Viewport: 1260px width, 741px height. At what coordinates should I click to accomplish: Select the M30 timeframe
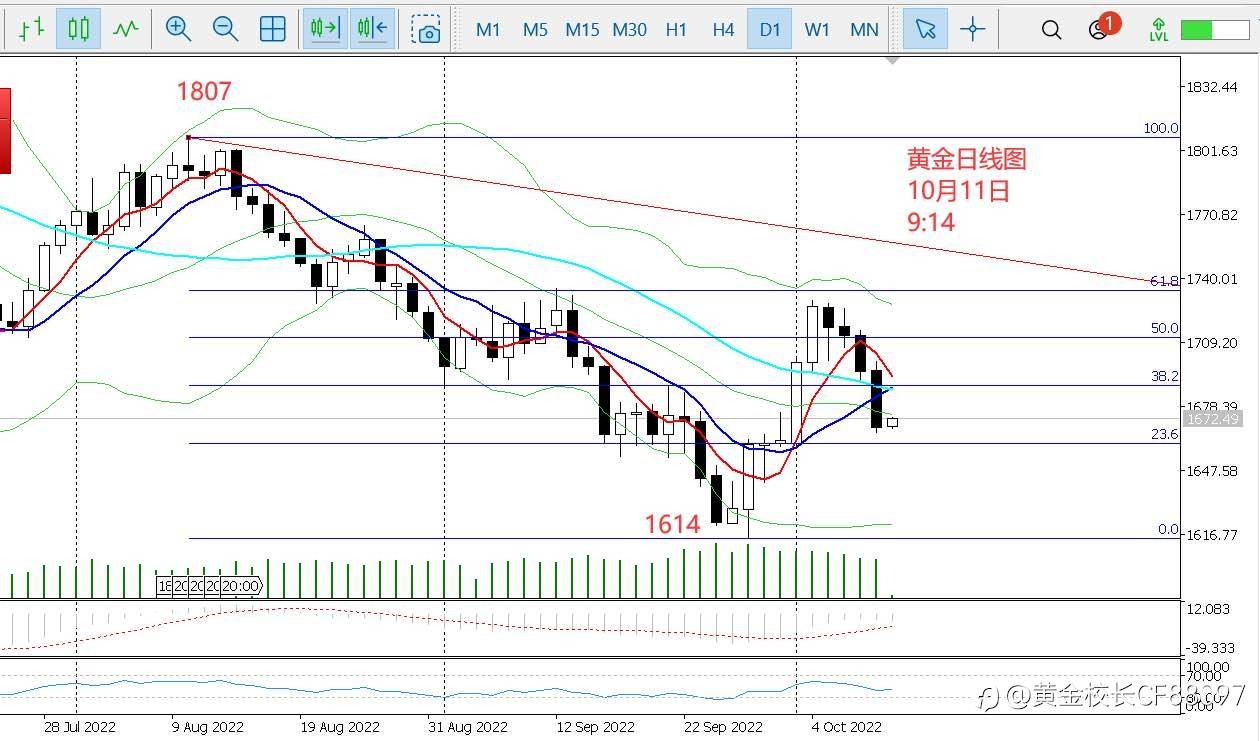click(629, 29)
